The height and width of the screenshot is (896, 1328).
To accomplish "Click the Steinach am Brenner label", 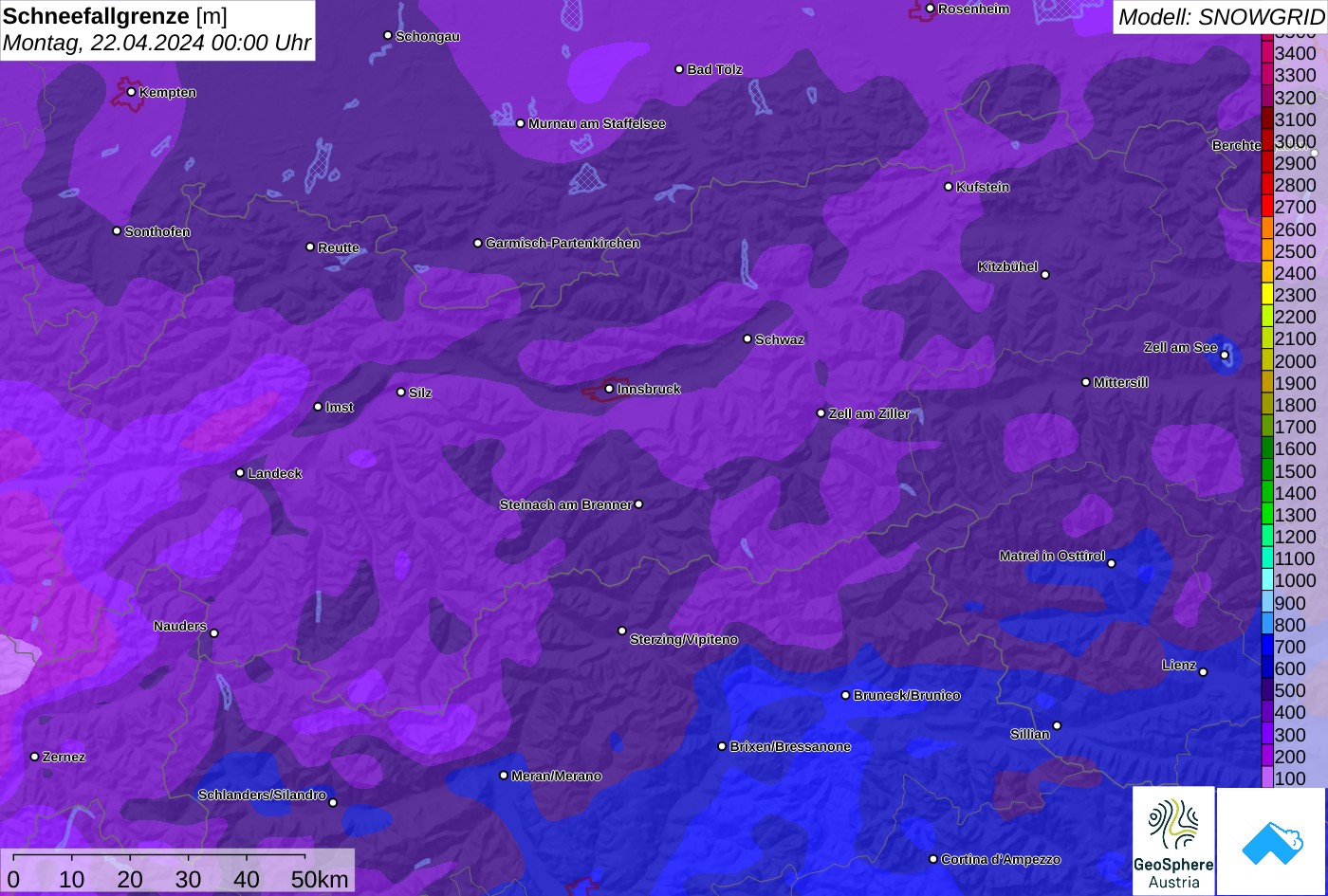I will tap(565, 504).
